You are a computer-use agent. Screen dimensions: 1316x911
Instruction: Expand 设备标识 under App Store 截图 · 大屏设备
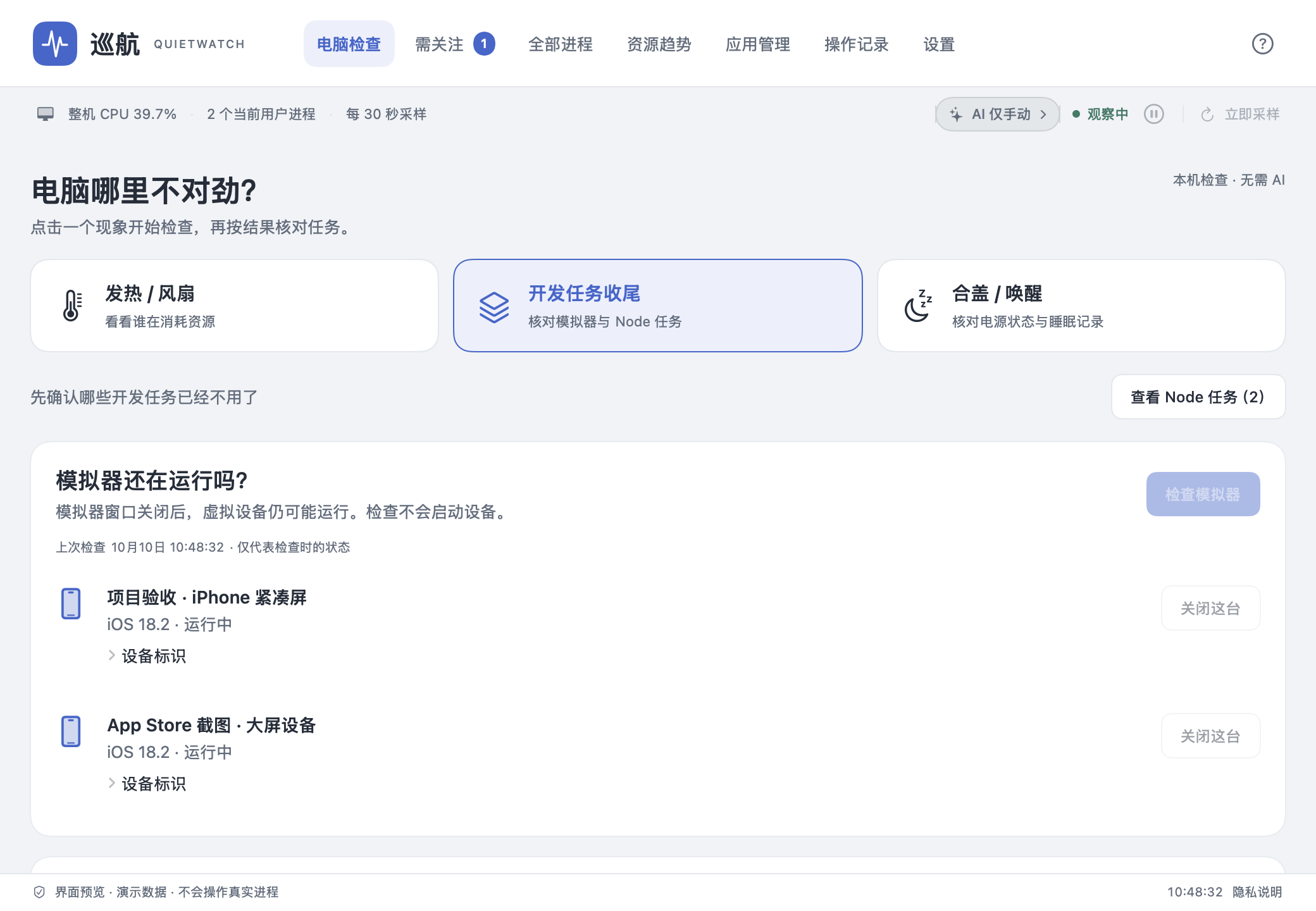point(147,784)
